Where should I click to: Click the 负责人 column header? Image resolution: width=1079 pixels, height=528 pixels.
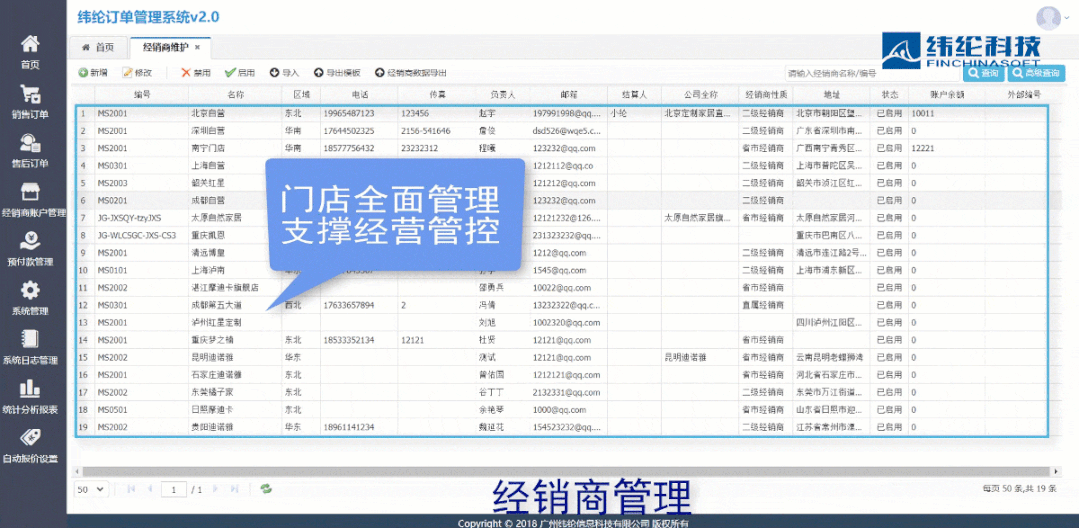point(503,95)
